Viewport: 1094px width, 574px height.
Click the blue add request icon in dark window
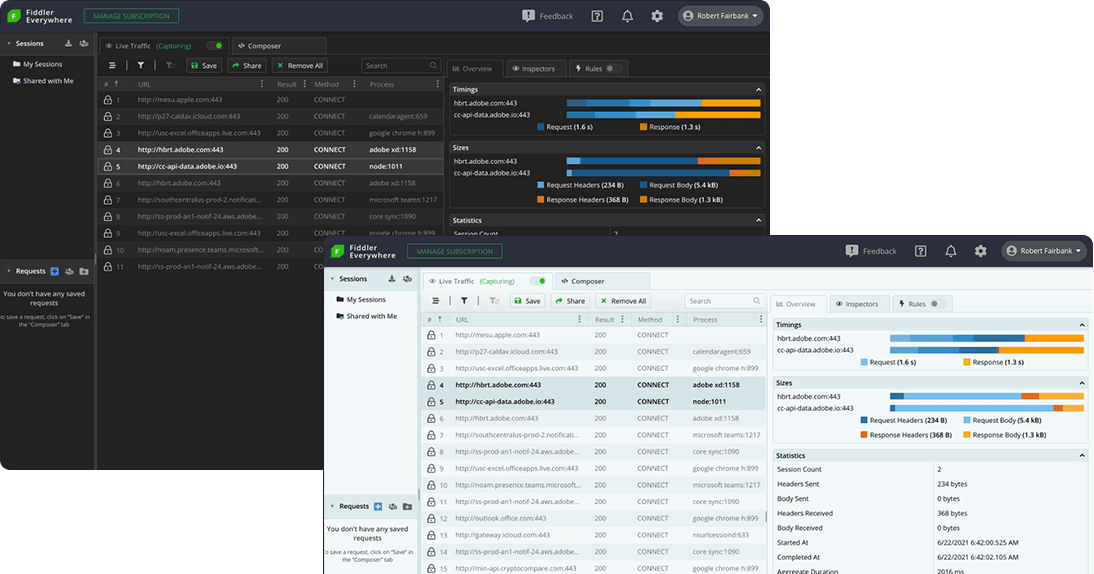click(54, 271)
